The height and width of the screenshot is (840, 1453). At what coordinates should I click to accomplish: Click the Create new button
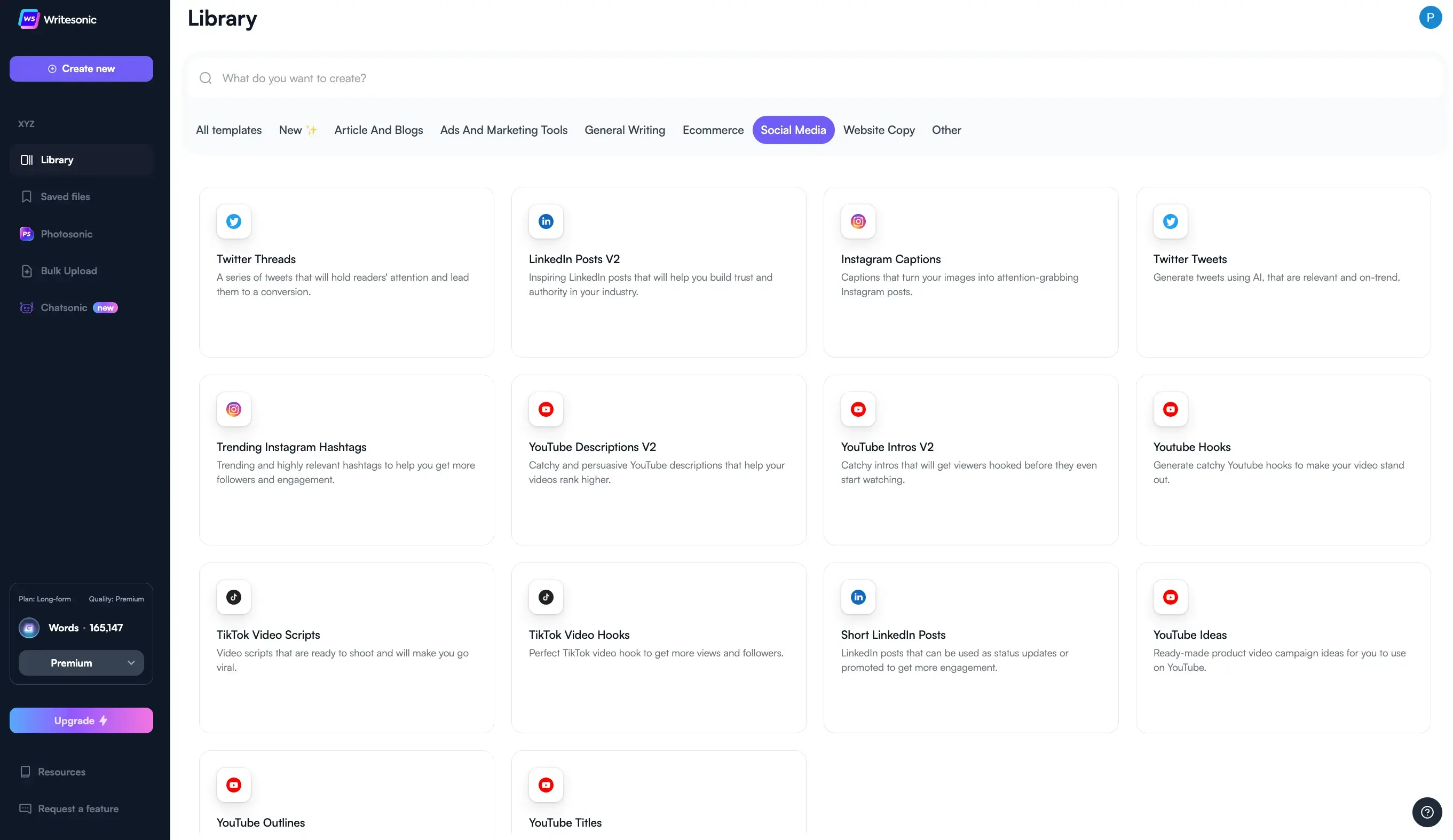pos(81,69)
